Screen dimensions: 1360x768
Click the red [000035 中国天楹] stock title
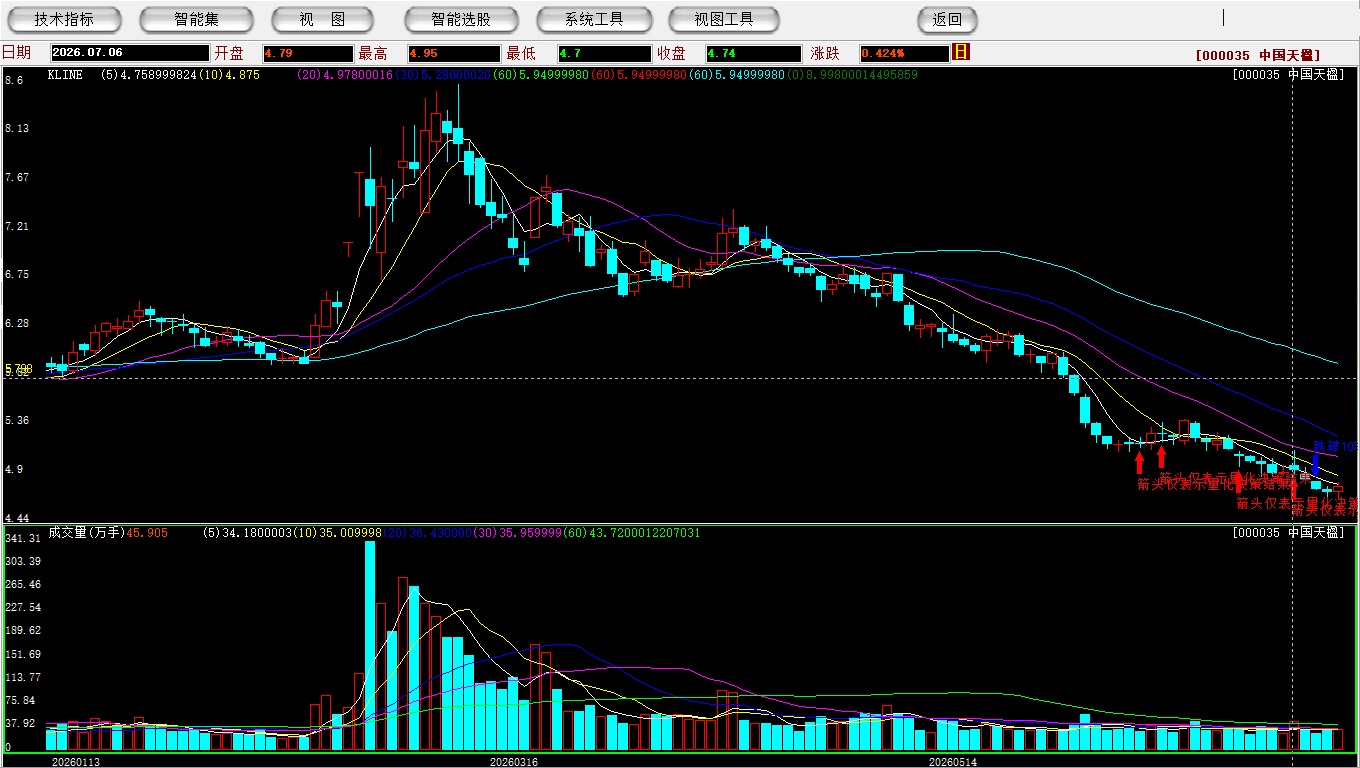tap(1258, 55)
